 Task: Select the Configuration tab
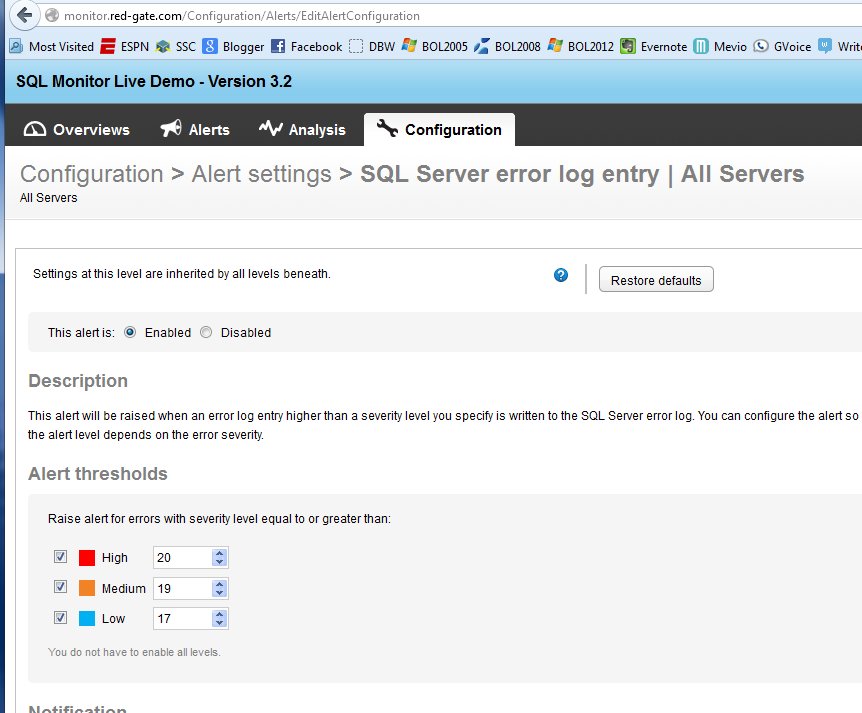[439, 130]
